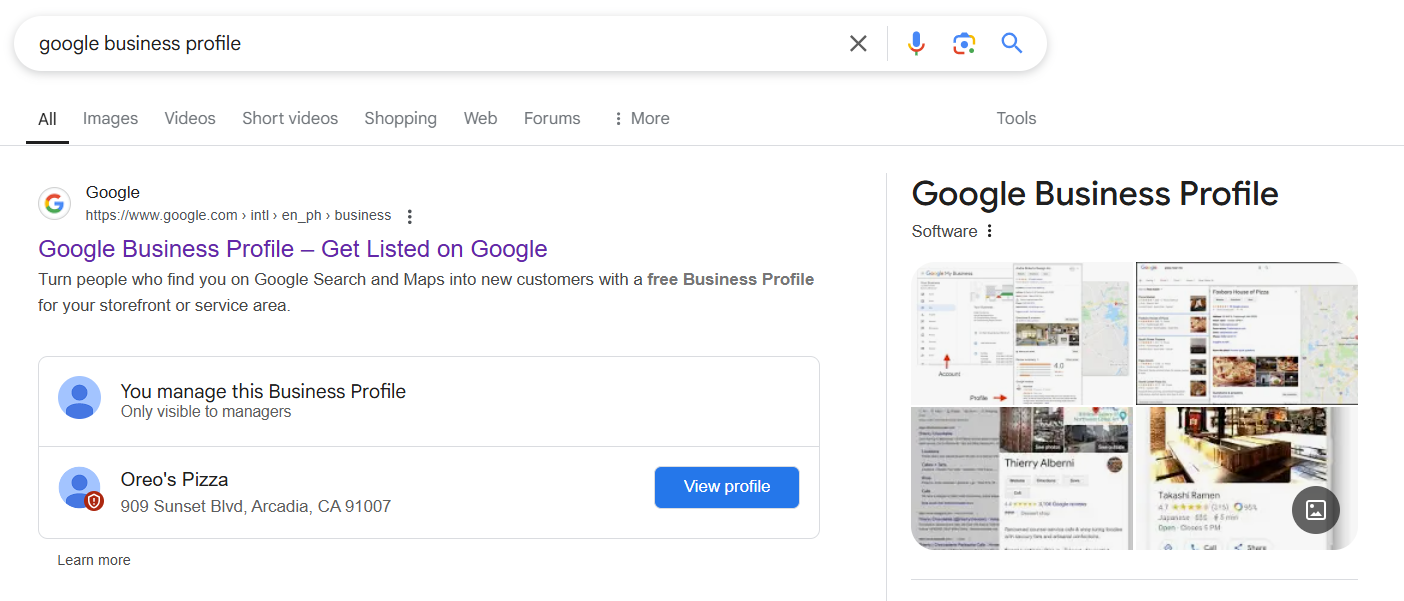Click Oreo's Pizza profile avatar icon

point(80,488)
